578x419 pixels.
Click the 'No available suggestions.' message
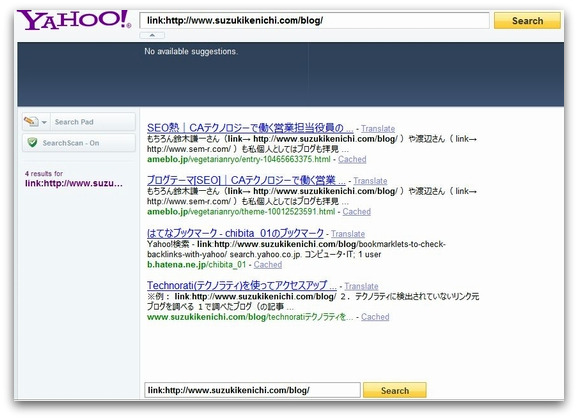[x=191, y=51]
